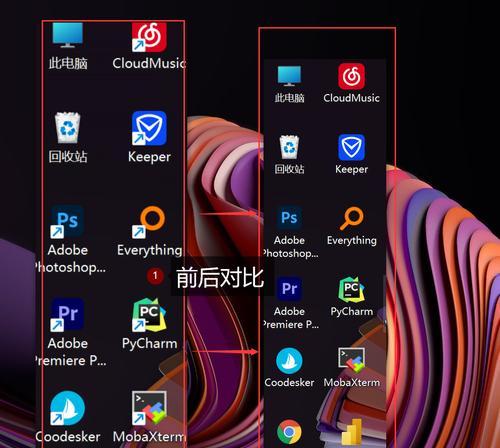This screenshot has width=500, height=448.
Task: Launch PyCharm icon with shortcut arrow
Action: pos(149,315)
